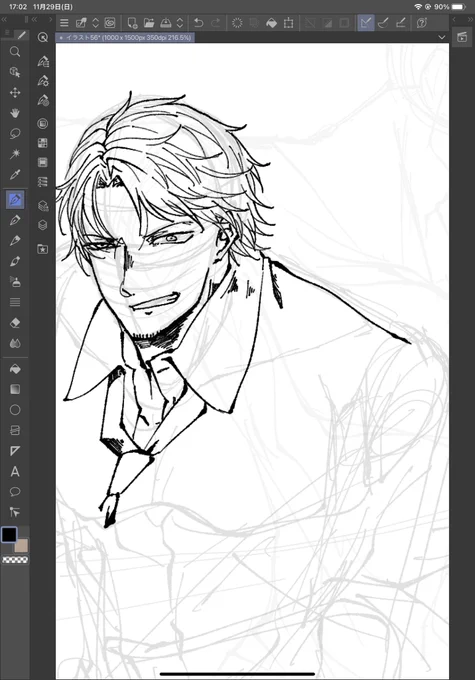475x680 pixels.
Task: Click the Redo arrow in command bar
Action: pos(216,23)
